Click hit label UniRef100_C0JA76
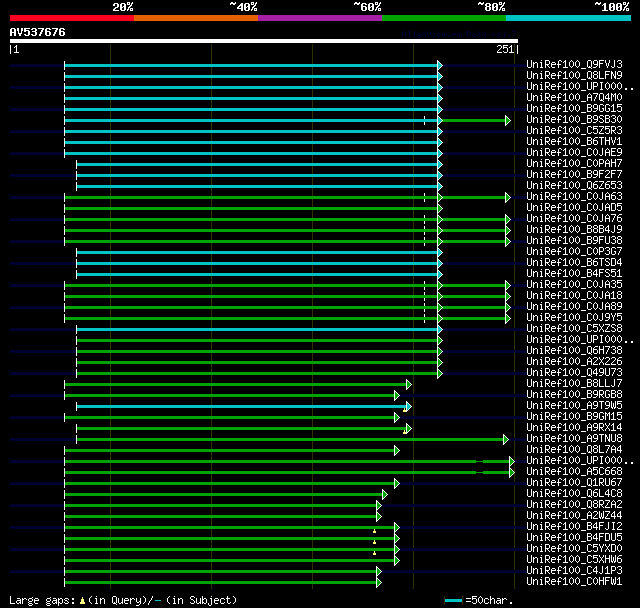This screenshot has height=608, width=640. click(x=574, y=219)
